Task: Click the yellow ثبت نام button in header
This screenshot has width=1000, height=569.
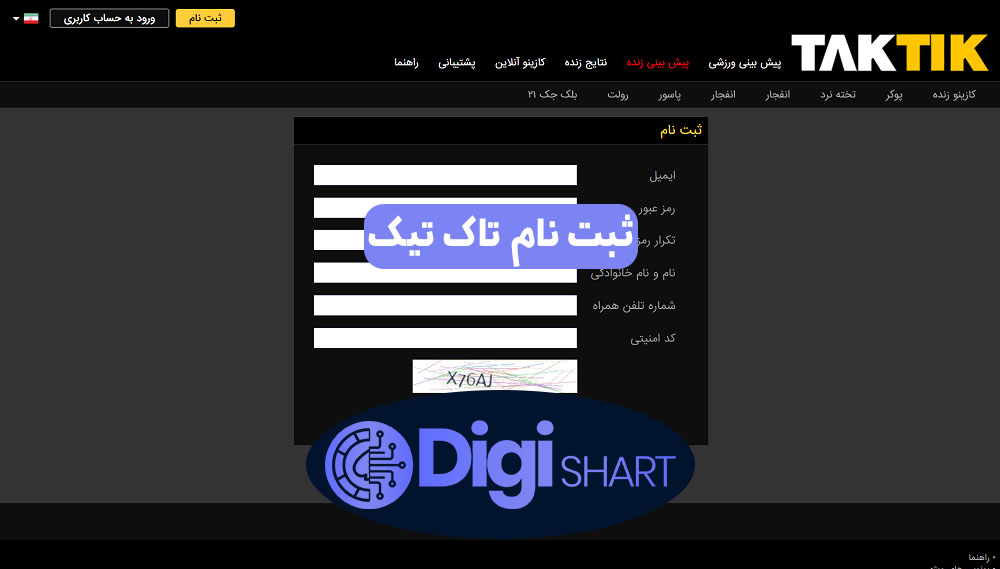Action: (205, 18)
